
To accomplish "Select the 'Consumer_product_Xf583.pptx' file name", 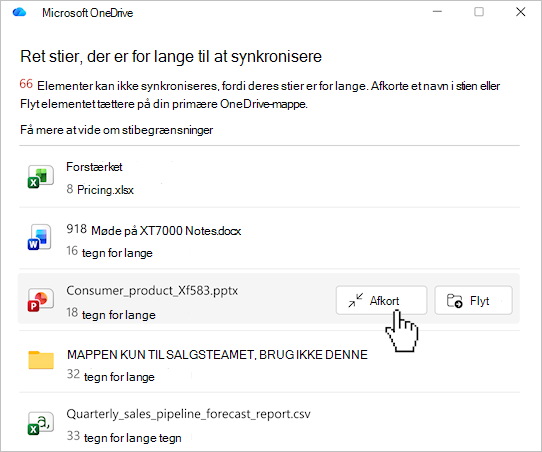I will click(152, 291).
